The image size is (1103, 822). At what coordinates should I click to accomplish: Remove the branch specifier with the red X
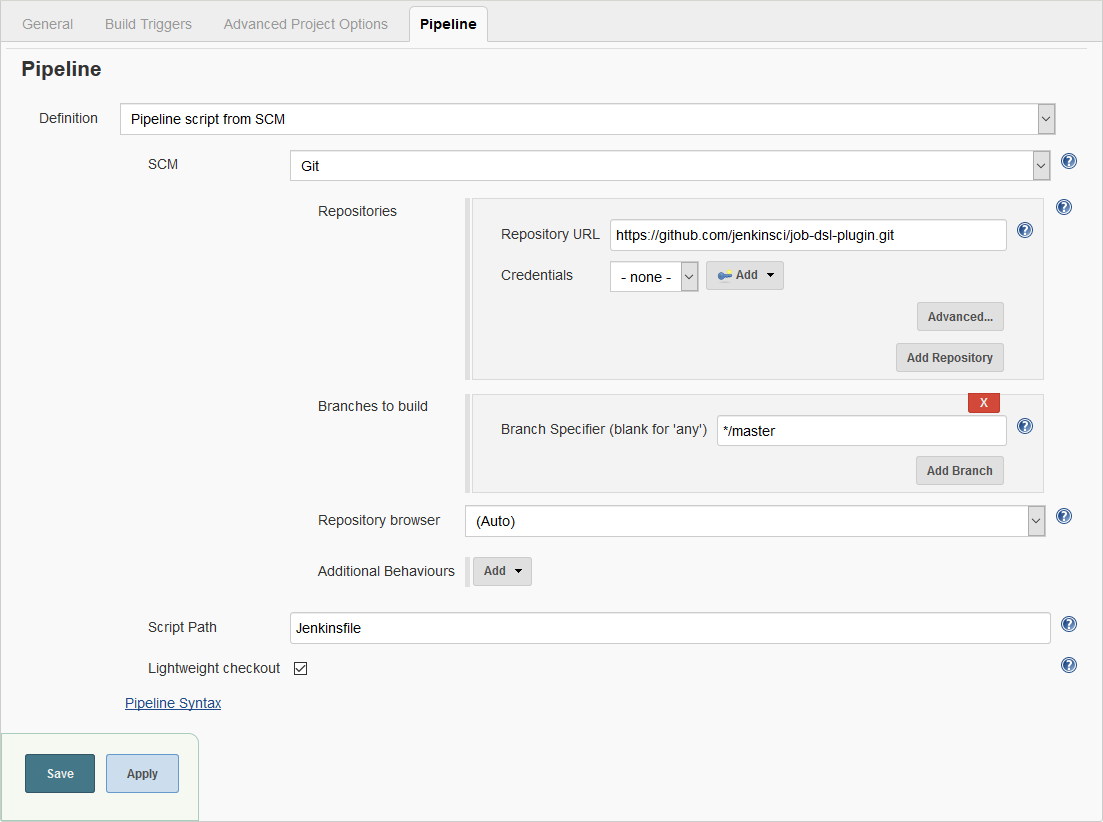tap(983, 402)
